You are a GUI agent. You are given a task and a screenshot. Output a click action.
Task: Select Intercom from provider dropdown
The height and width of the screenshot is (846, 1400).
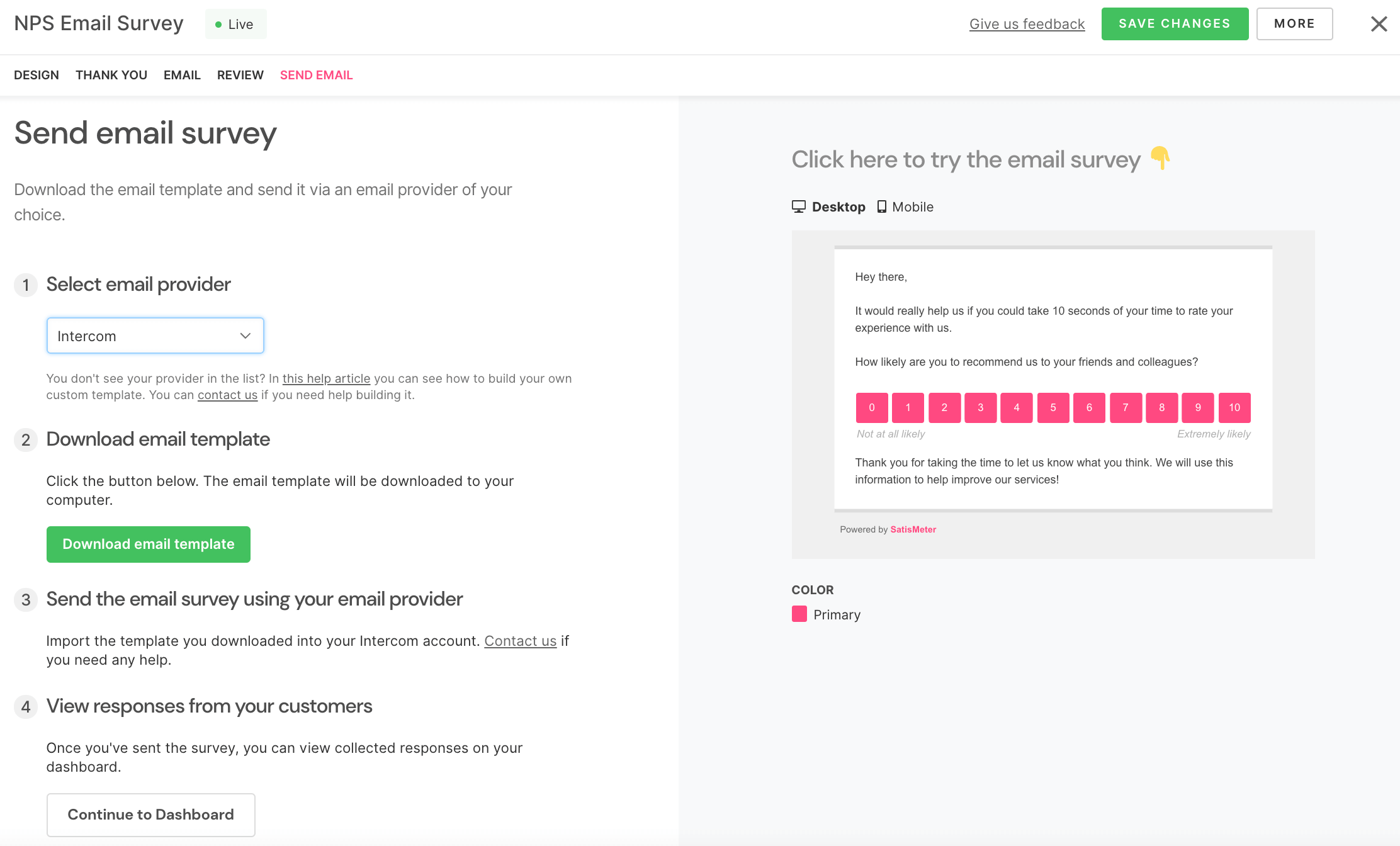[x=155, y=335]
